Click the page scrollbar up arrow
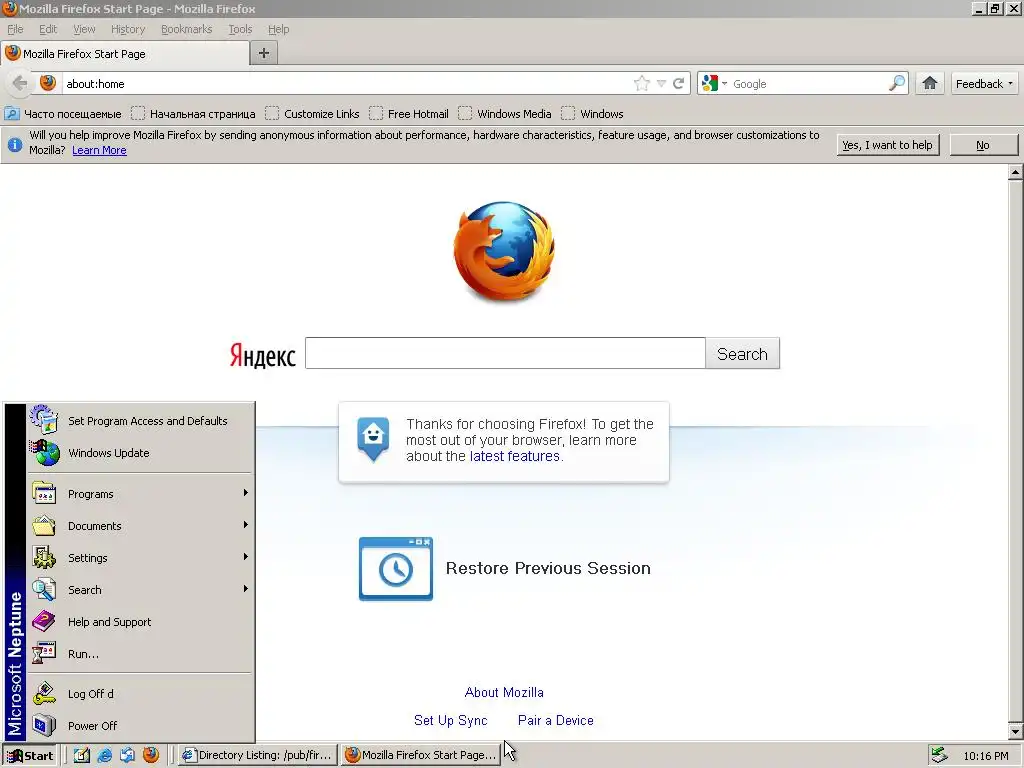Screen dimensions: 1024x768 coord(1016,172)
